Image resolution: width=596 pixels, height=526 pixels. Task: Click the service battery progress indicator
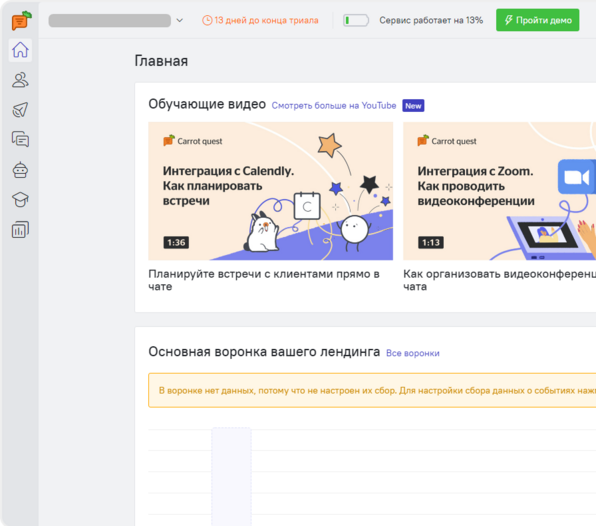pyautogui.click(x=356, y=20)
